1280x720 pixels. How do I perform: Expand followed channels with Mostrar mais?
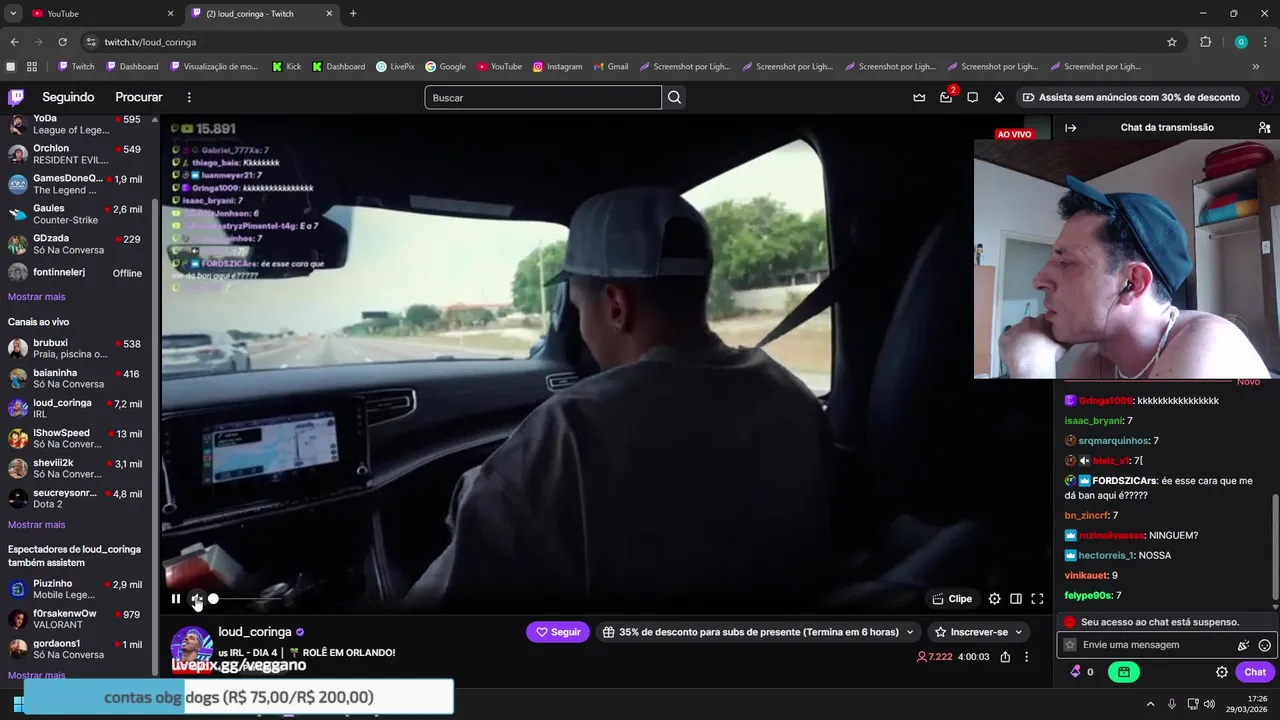tap(36, 297)
